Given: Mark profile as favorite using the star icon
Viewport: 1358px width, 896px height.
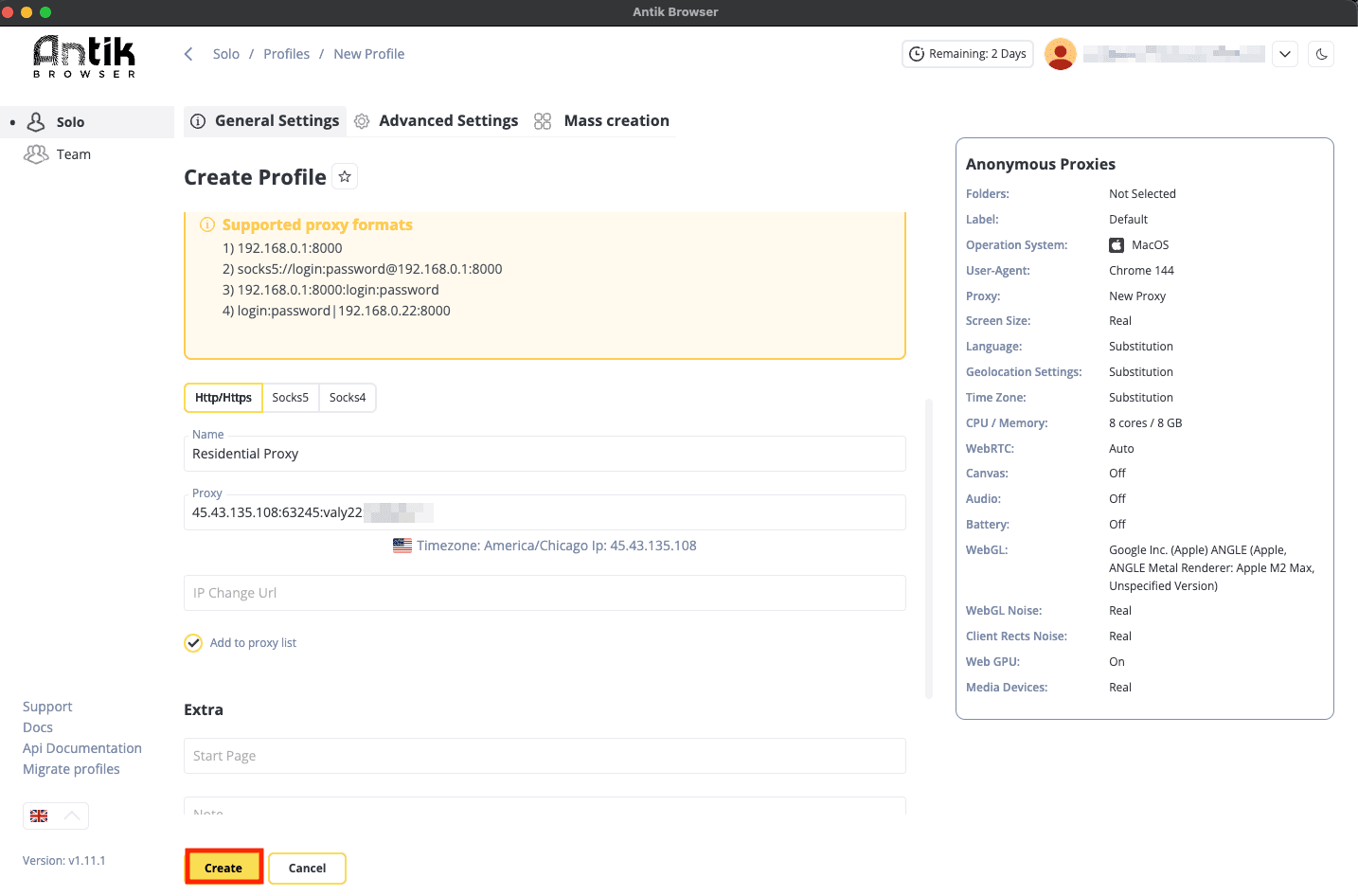Looking at the screenshot, I should 345,176.
